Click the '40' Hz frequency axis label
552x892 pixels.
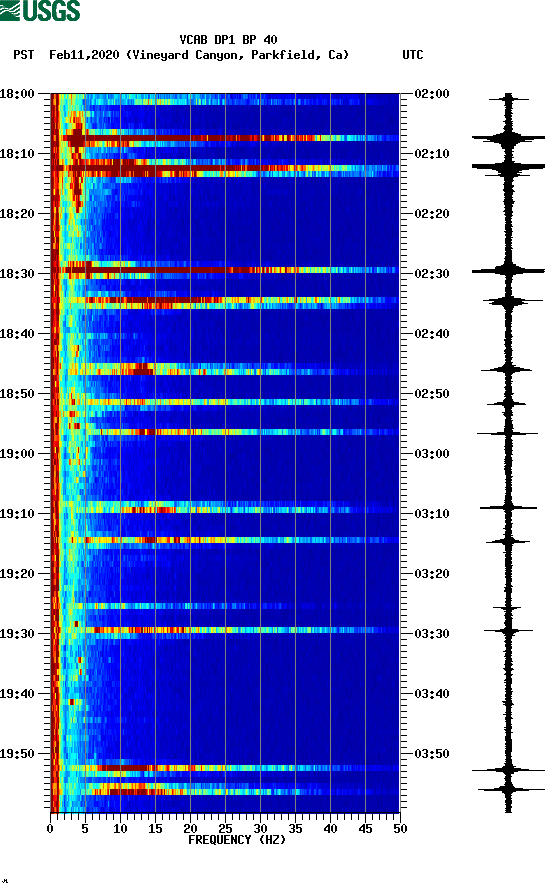(x=330, y=829)
